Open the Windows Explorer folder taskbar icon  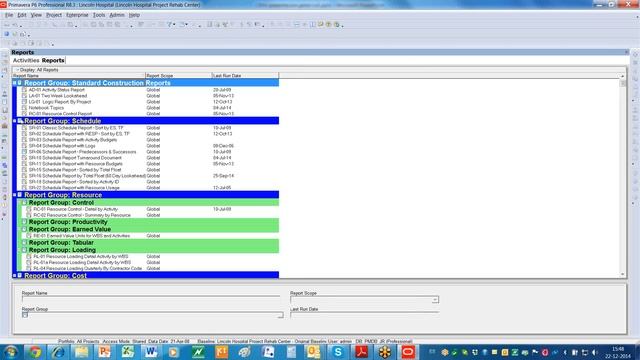coord(81,352)
